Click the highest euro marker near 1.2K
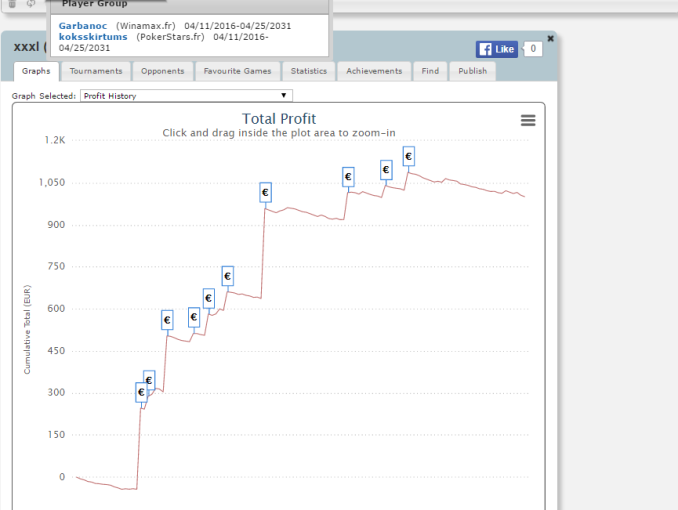The width and height of the screenshot is (678, 510). coord(408,156)
